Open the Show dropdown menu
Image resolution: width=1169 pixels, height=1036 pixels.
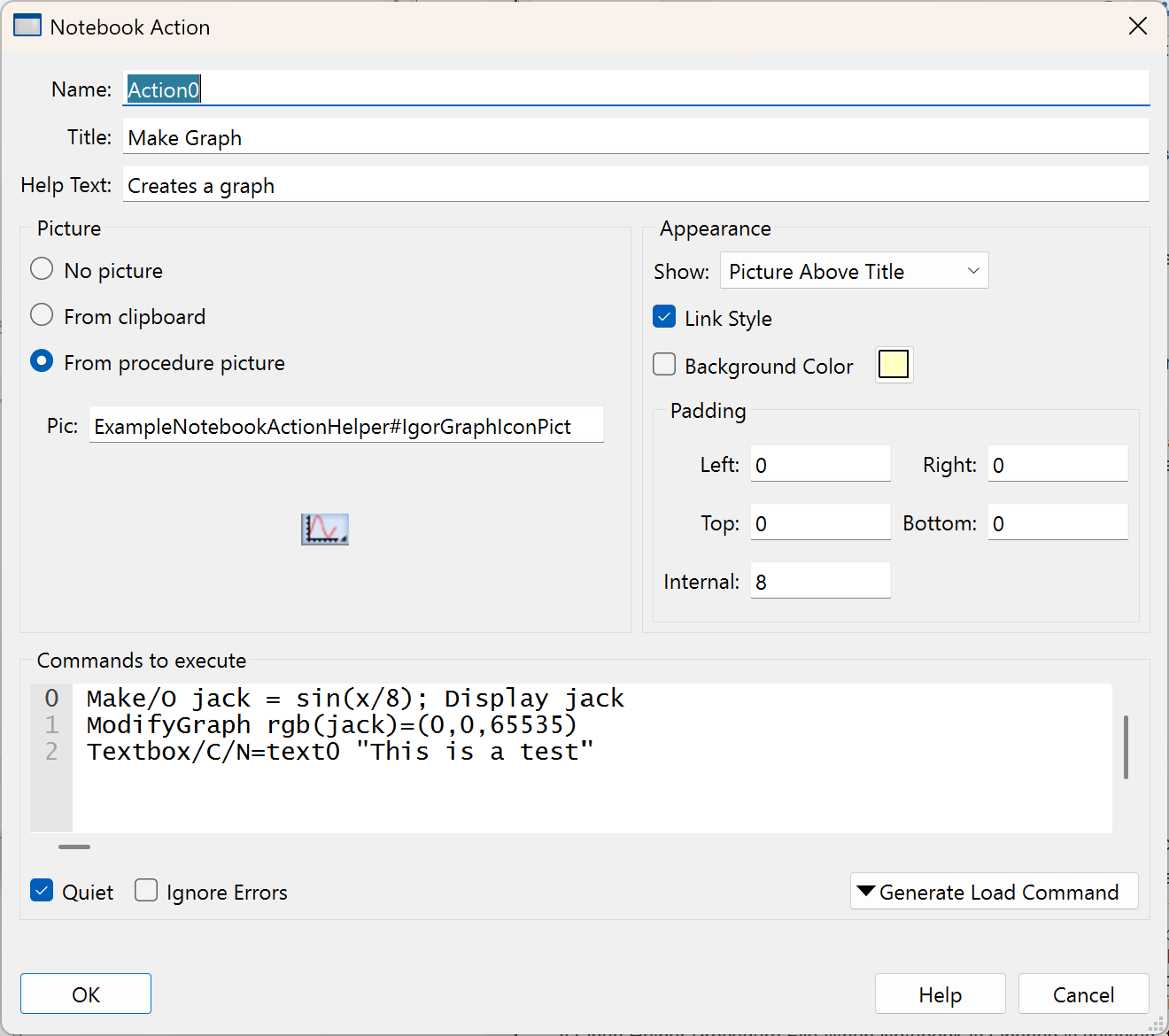click(x=854, y=271)
